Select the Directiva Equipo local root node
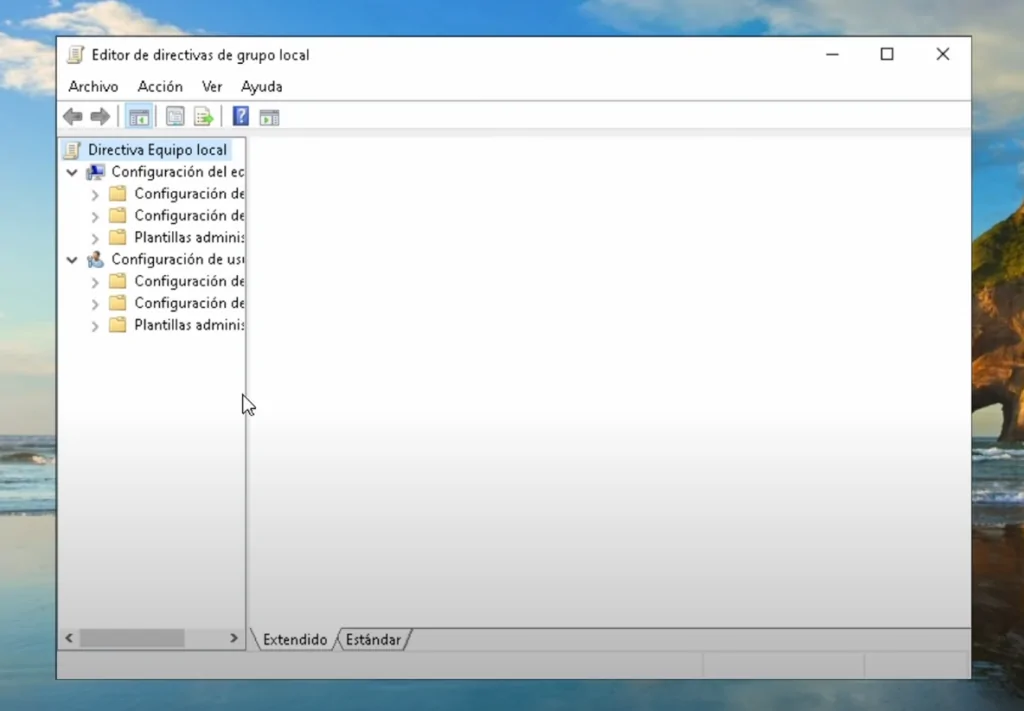Viewport: 1024px width, 711px height. (x=157, y=150)
